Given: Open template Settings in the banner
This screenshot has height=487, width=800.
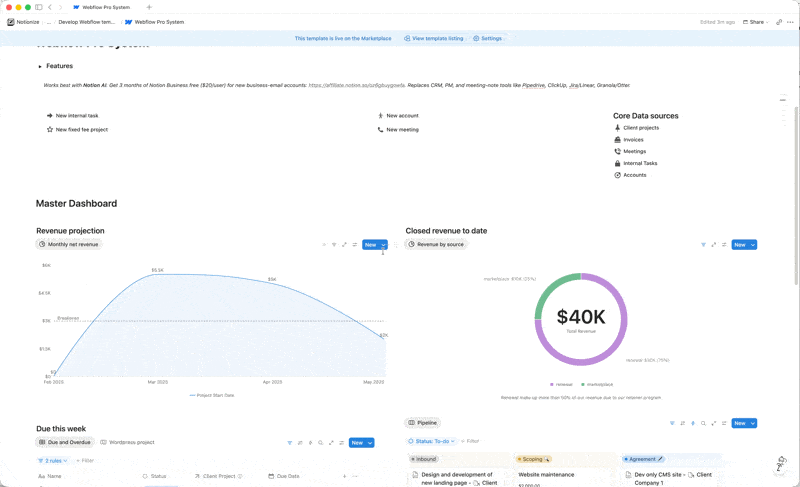Looking at the screenshot, I should (487, 39).
